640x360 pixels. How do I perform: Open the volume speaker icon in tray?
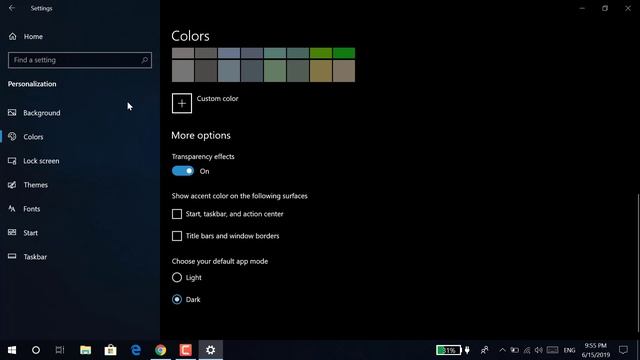pyautogui.click(x=539, y=350)
